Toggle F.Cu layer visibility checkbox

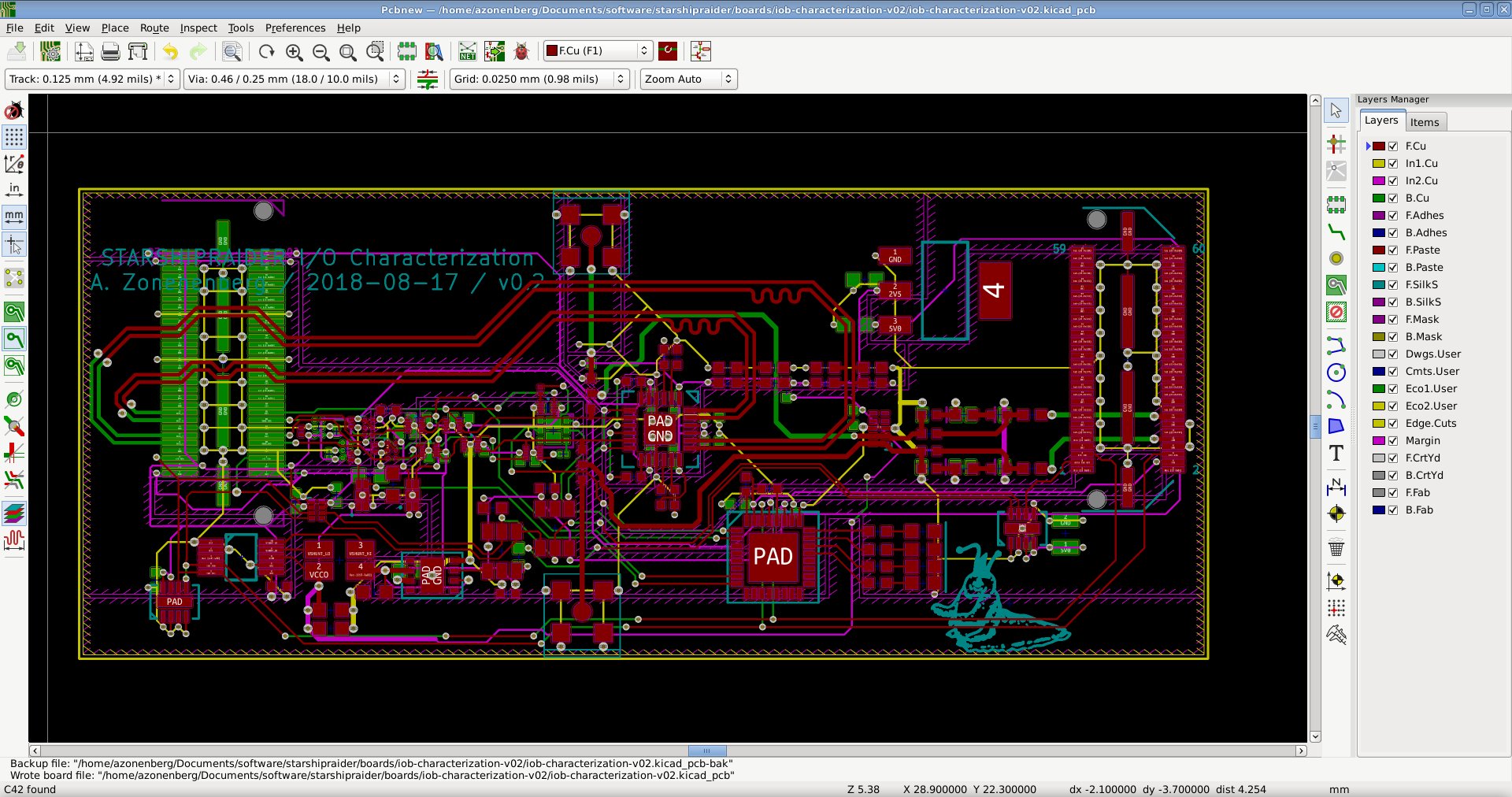click(x=1393, y=146)
